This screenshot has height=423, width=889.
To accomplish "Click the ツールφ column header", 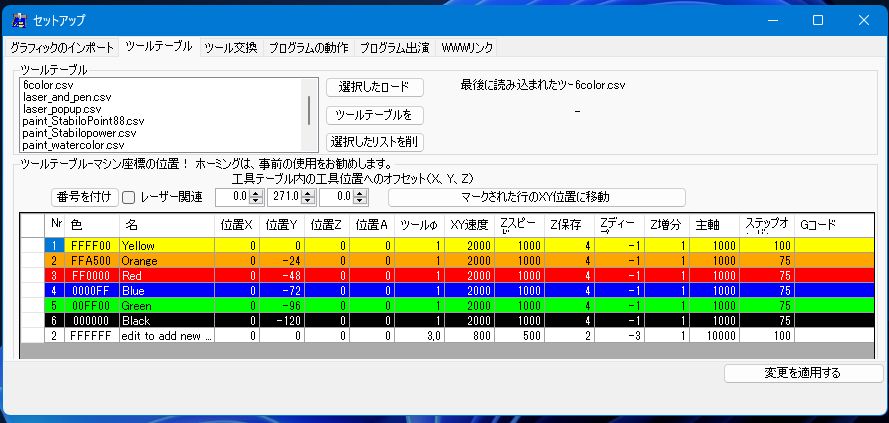I will [x=420, y=225].
